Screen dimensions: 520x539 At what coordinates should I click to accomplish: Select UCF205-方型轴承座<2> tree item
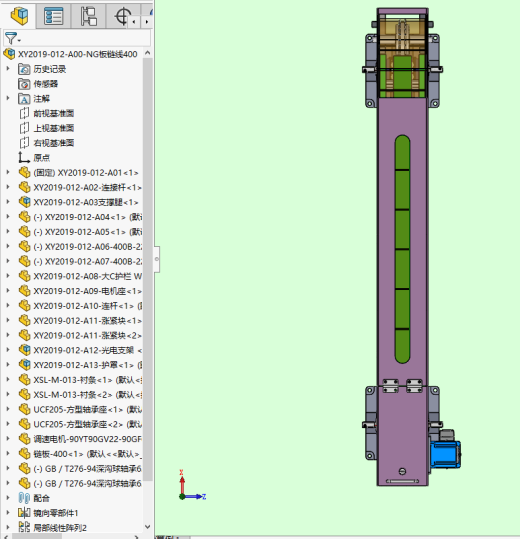coord(88,424)
